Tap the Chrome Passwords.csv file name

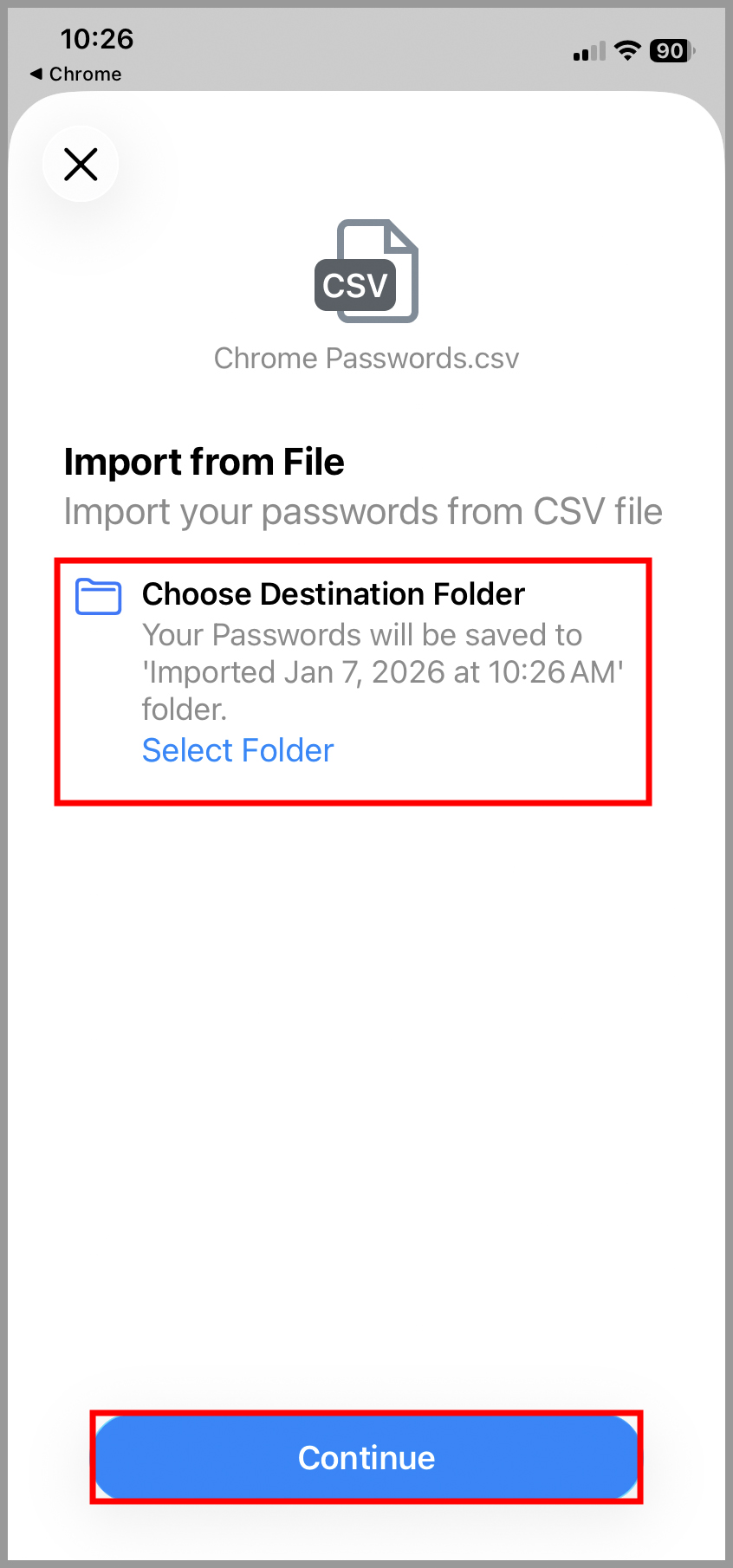point(366,359)
